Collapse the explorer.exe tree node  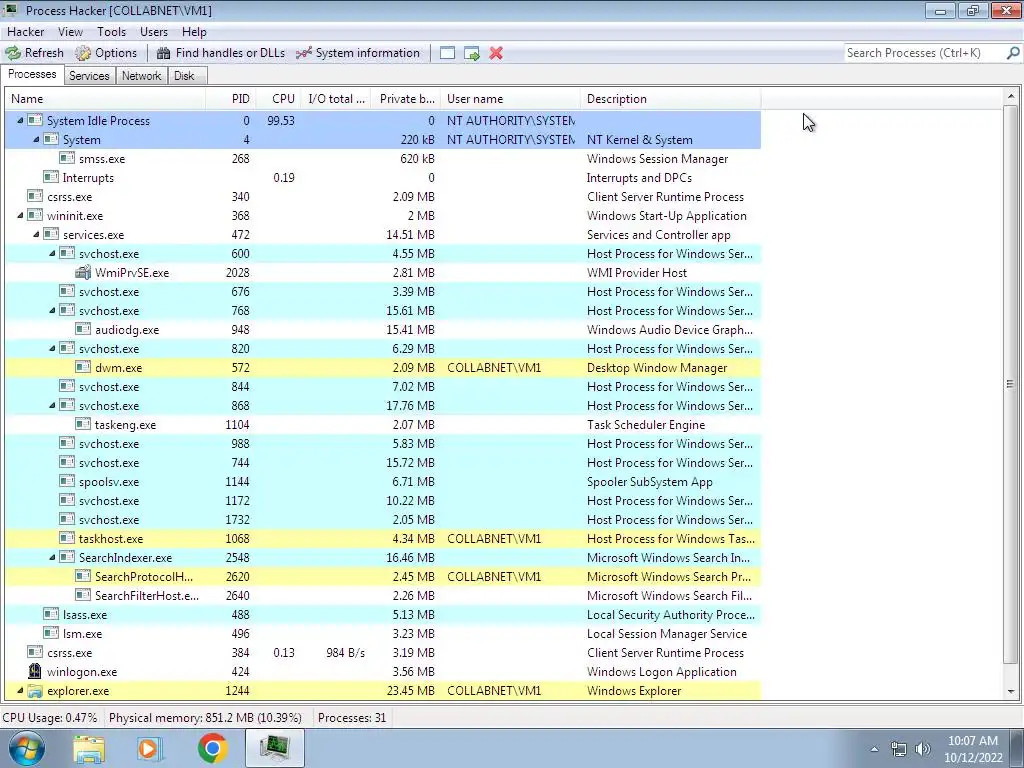coord(20,690)
